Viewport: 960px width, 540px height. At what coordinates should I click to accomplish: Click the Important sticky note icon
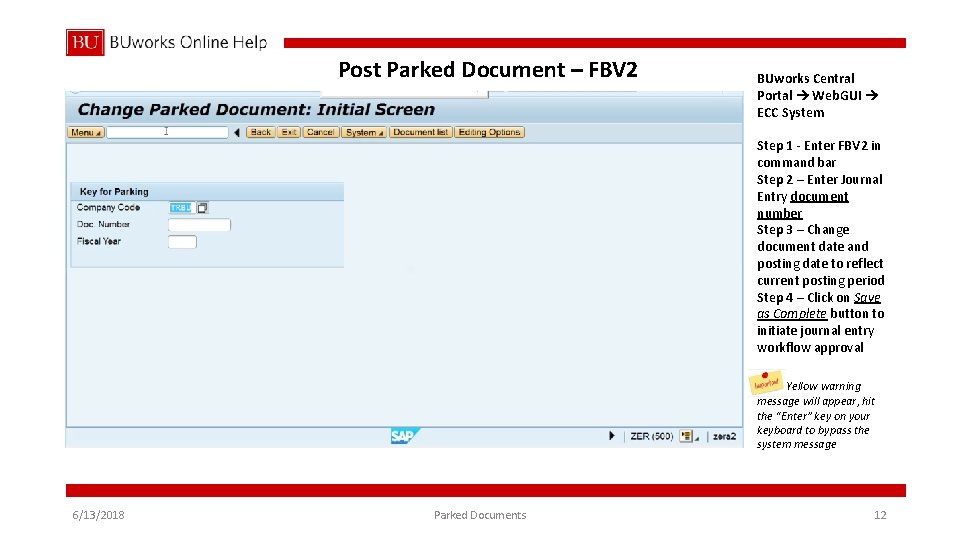765,383
